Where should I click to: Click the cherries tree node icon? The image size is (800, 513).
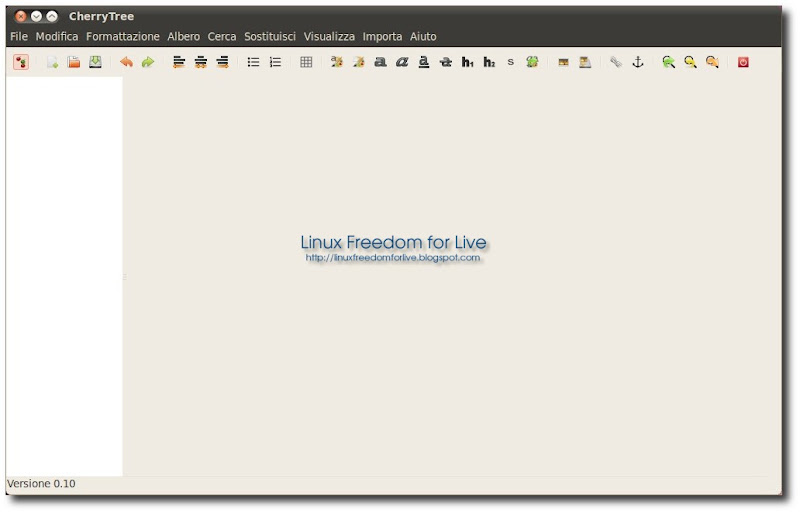tap(21, 62)
